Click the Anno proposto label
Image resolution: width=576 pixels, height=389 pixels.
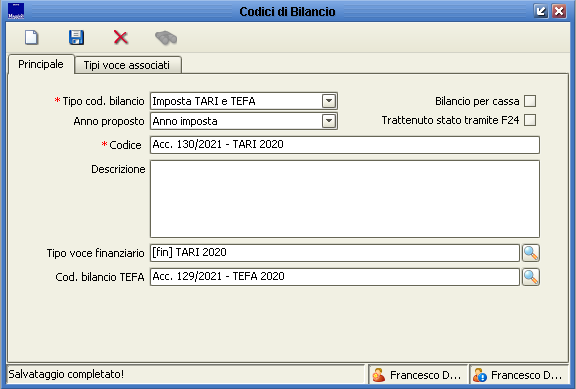click(x=109, y=121)
